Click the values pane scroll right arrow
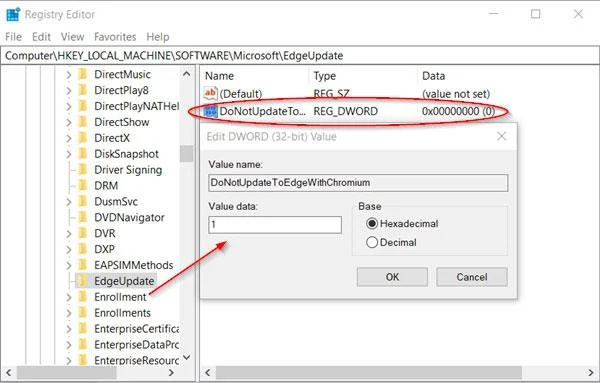Image resolution: width=600 pixels, height=383 pixels. point(591,372)
